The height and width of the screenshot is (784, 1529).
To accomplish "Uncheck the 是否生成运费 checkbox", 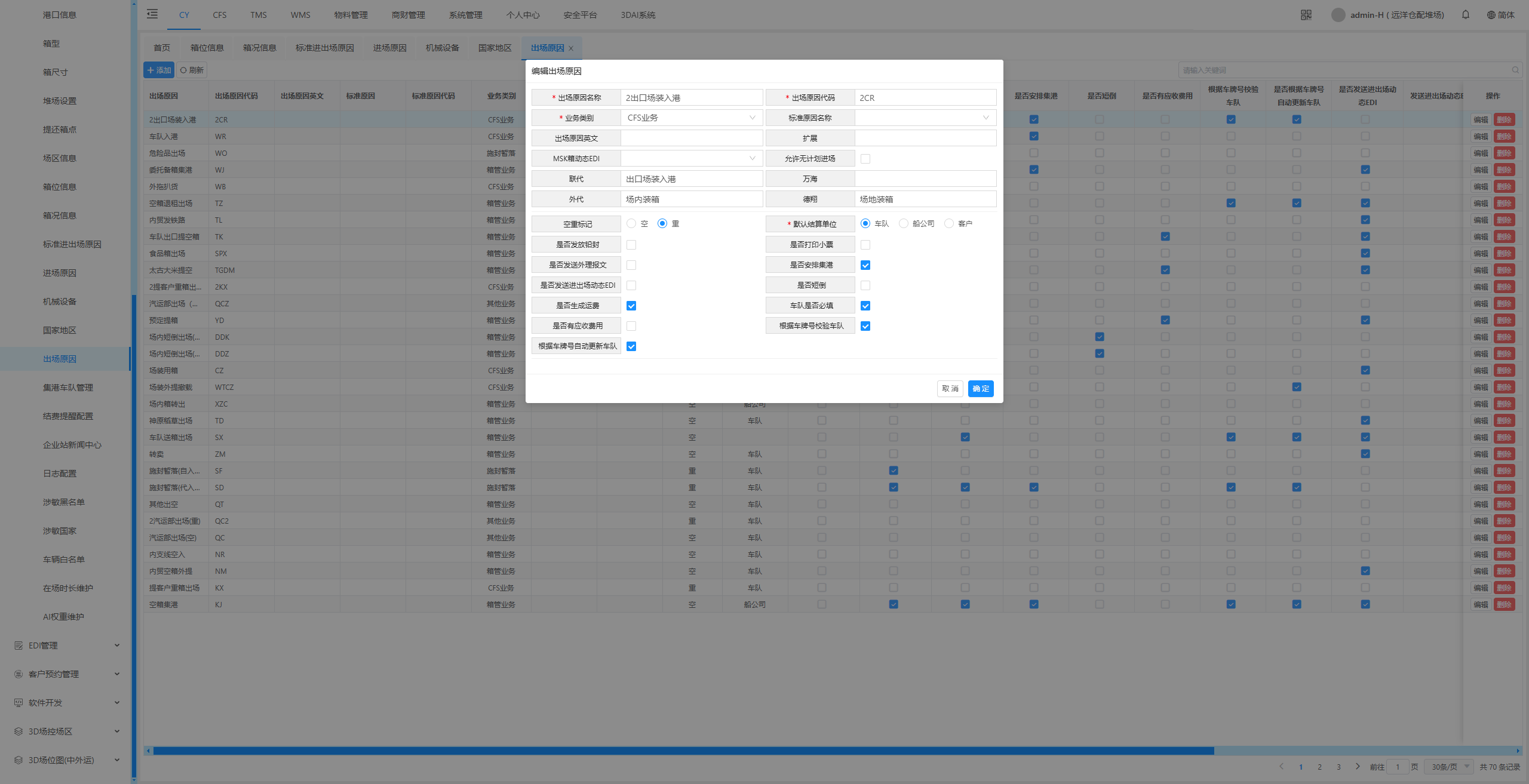I will pyautogui.click(x=631, y=306).
